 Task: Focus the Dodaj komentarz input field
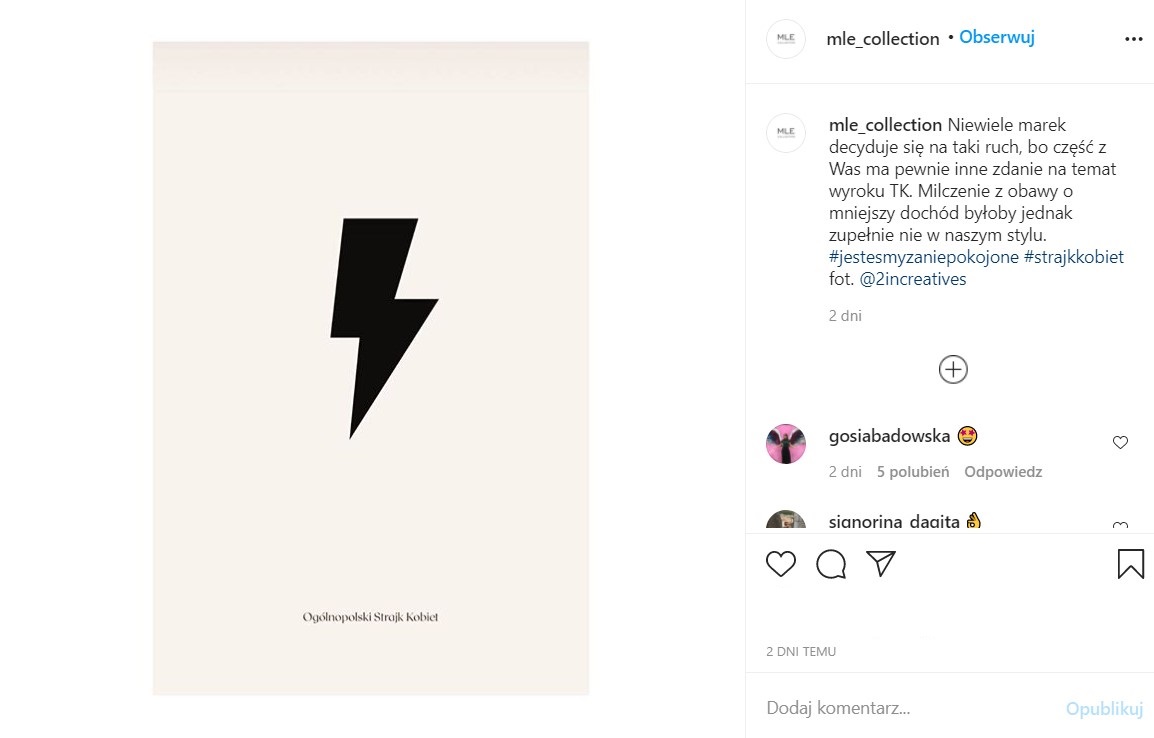pyautogui.click(x=900, y=708)
